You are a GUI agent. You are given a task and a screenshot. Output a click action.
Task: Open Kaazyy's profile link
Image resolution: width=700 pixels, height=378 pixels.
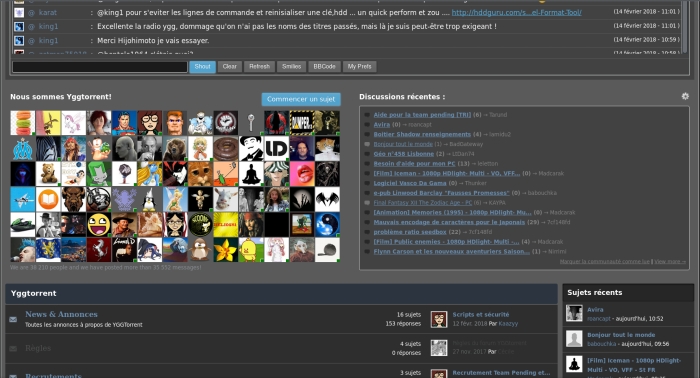tap(508, 324)
